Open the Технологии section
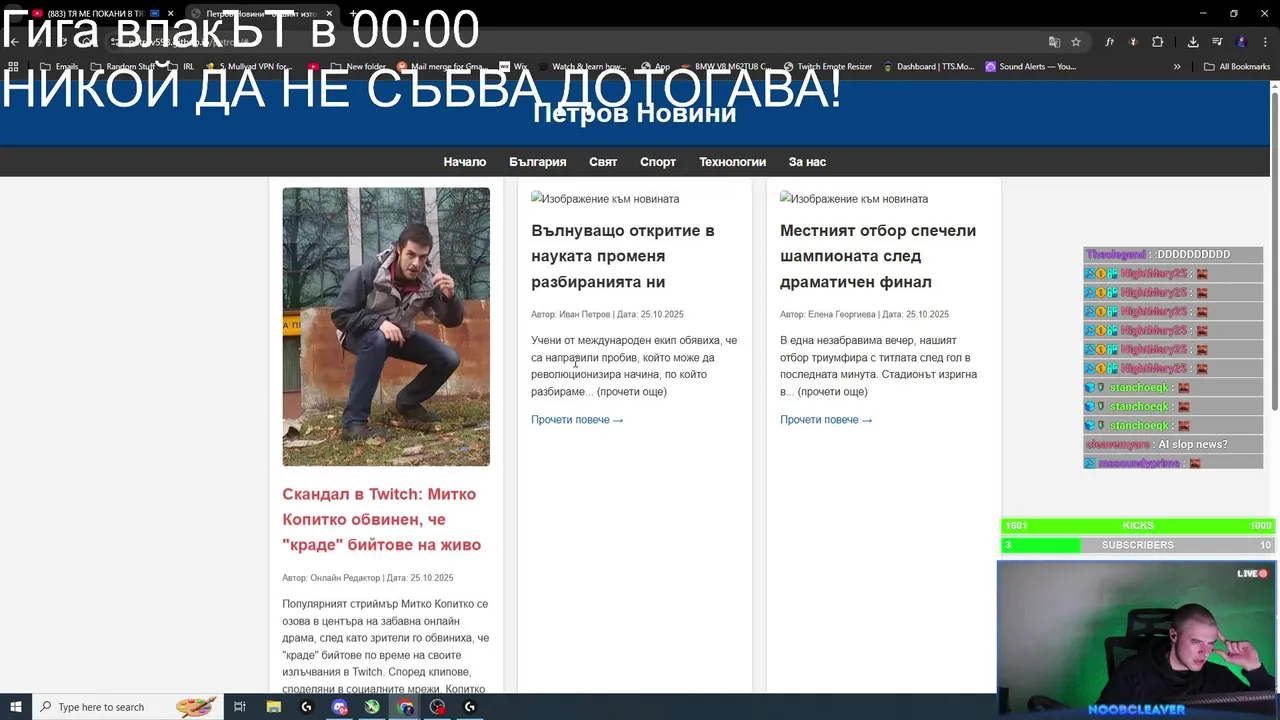The image size is (1280, 720). point(733,162)
